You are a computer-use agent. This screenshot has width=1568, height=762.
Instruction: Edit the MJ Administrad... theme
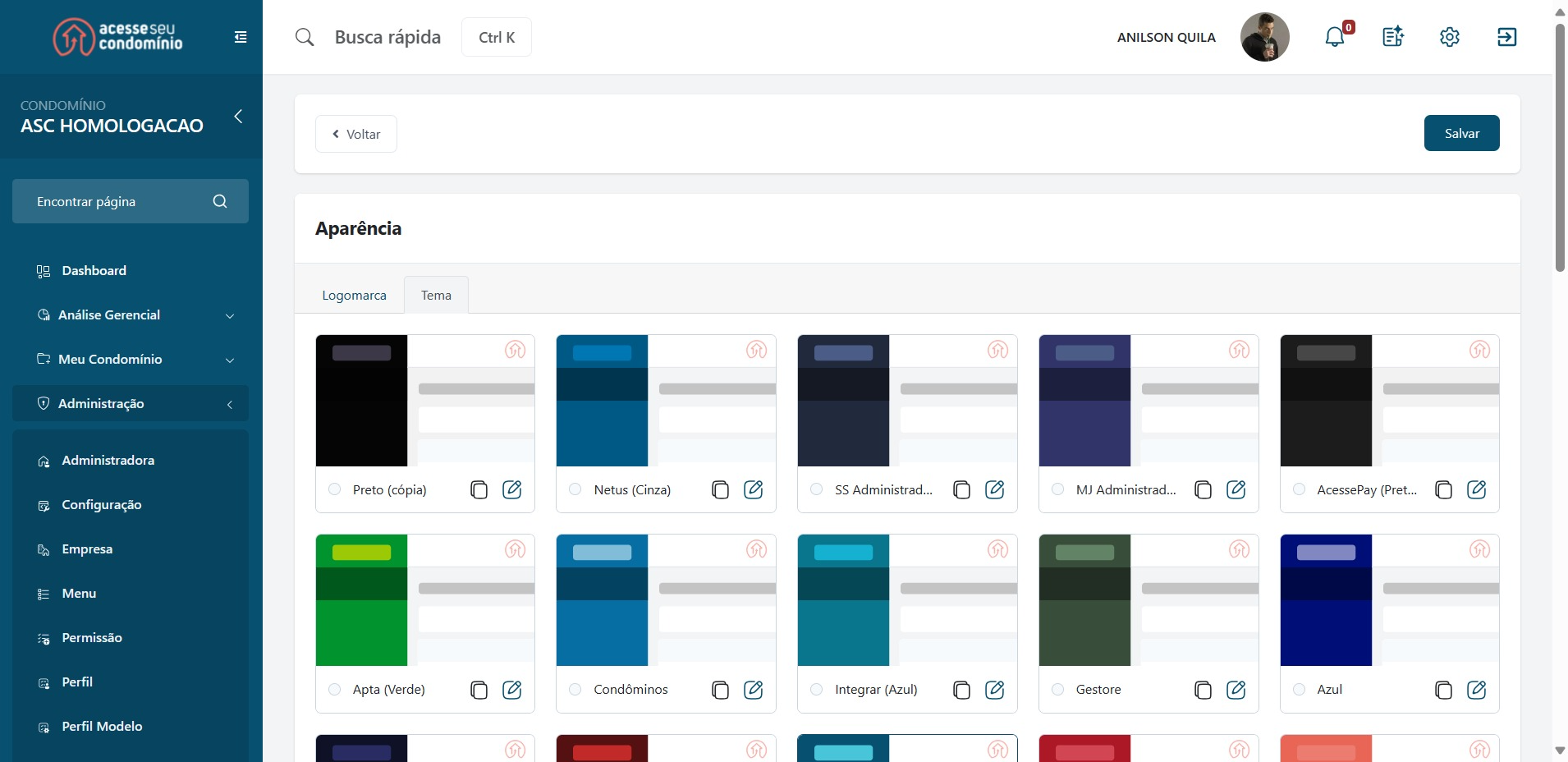[1236, 489]
